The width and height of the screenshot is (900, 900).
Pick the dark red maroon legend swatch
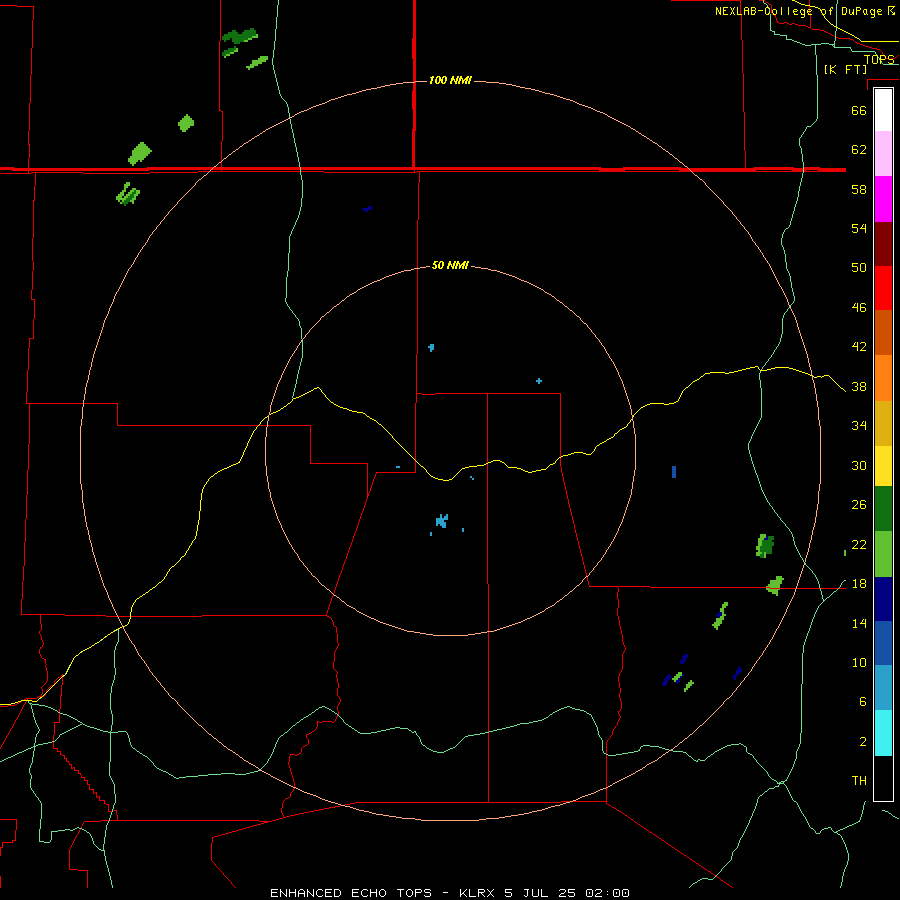[883, 244]
